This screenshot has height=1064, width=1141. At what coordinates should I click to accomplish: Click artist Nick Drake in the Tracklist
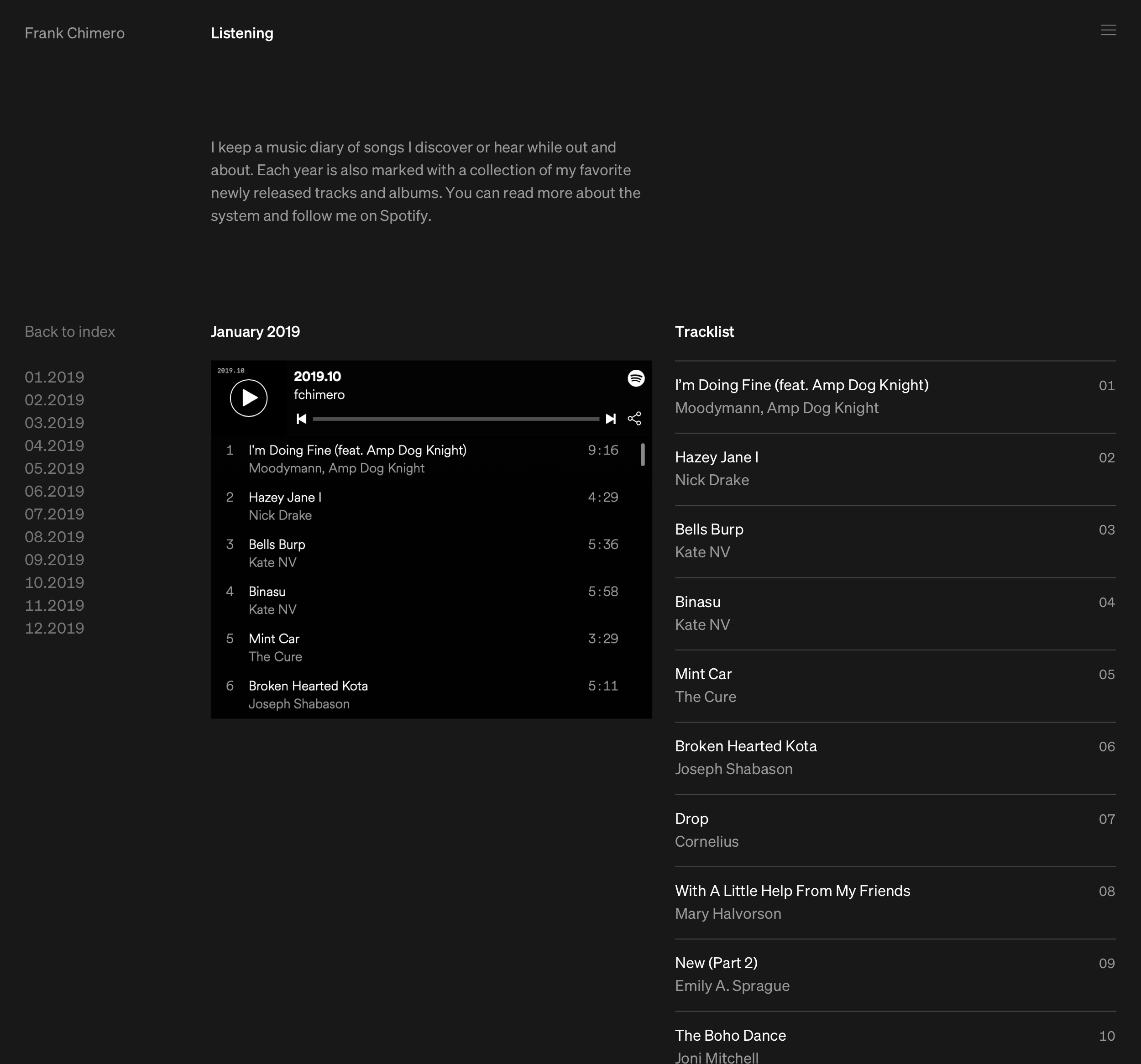(712, 480)
